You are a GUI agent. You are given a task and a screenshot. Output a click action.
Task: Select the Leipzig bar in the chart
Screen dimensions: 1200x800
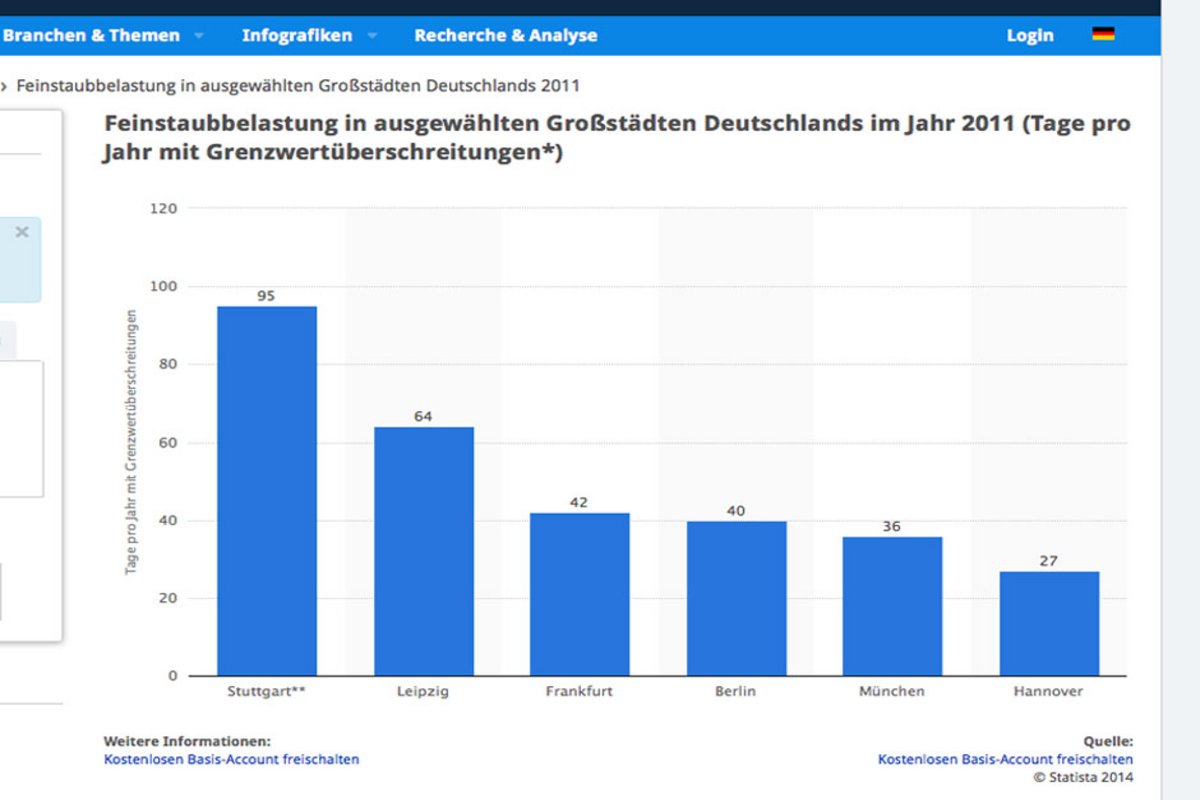pos(424,551)
